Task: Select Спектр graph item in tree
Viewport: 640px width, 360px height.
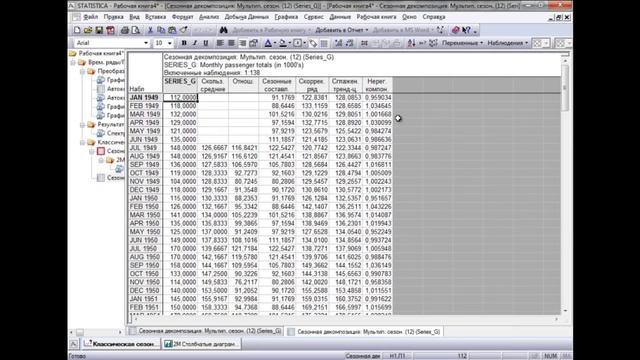Action: [110, 133]
